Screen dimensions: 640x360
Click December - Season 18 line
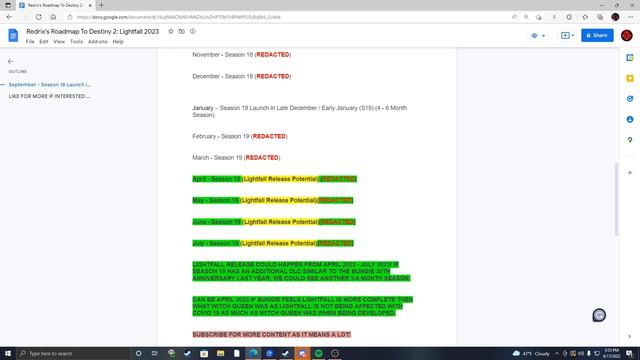coord(242,76)
